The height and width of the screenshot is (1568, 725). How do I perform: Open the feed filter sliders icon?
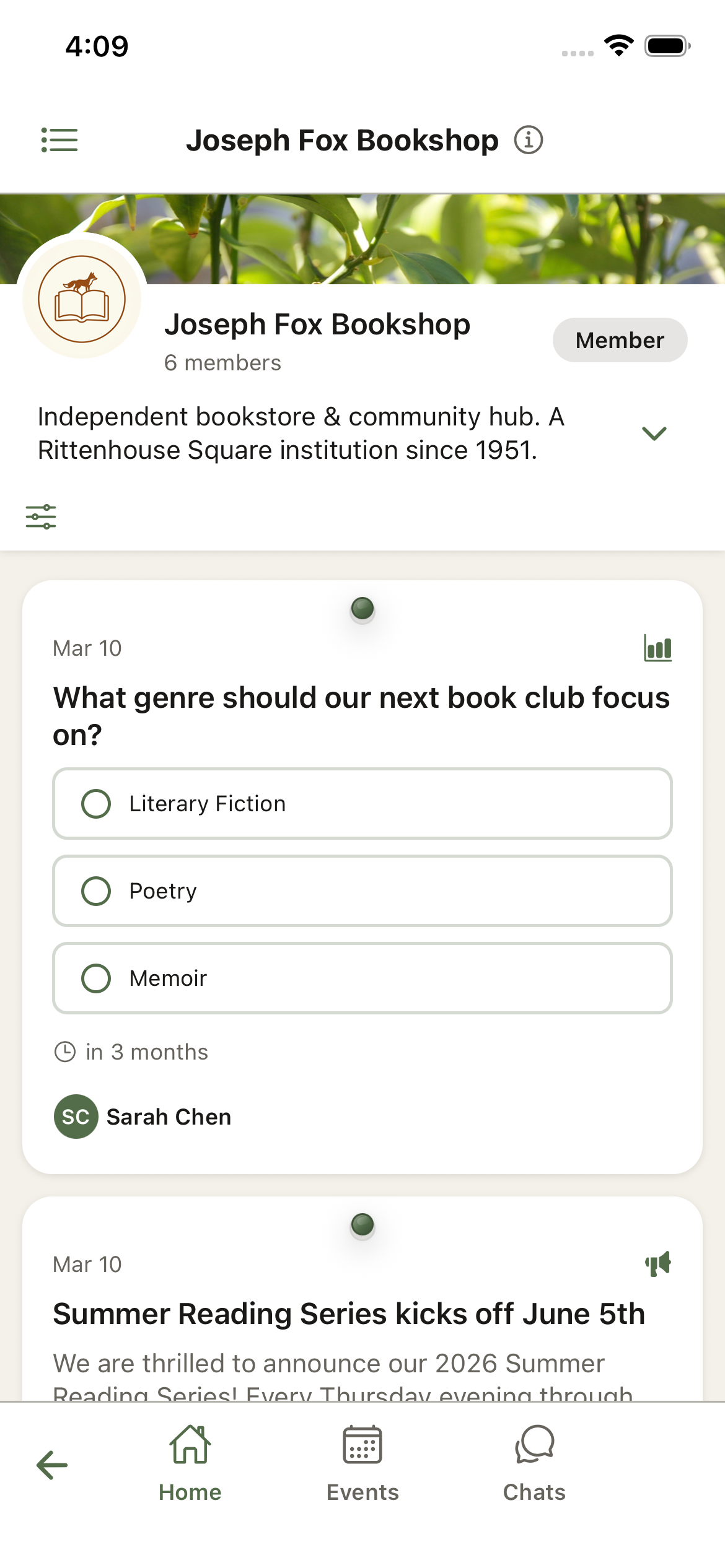(41, 516)
